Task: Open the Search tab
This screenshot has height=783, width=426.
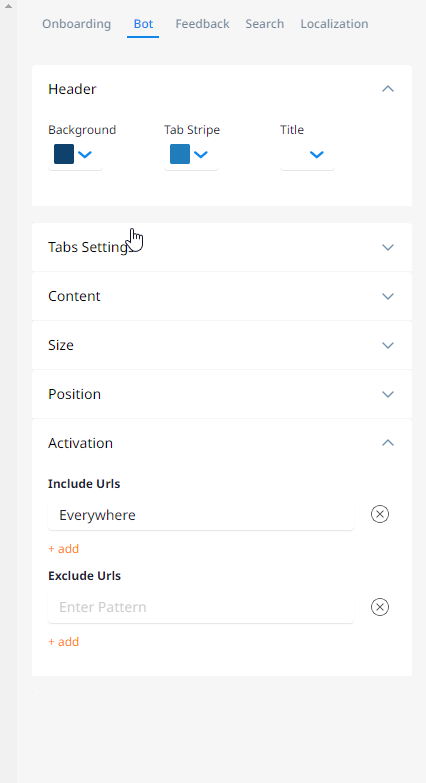Action: click(265, 23)
